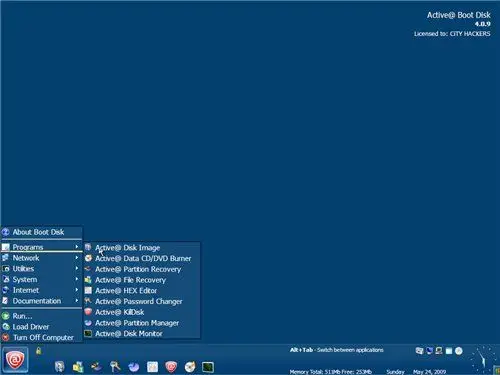Click the padlock icon above the taskbar
This screenshot has width=500, height=375.
(39, 351)
